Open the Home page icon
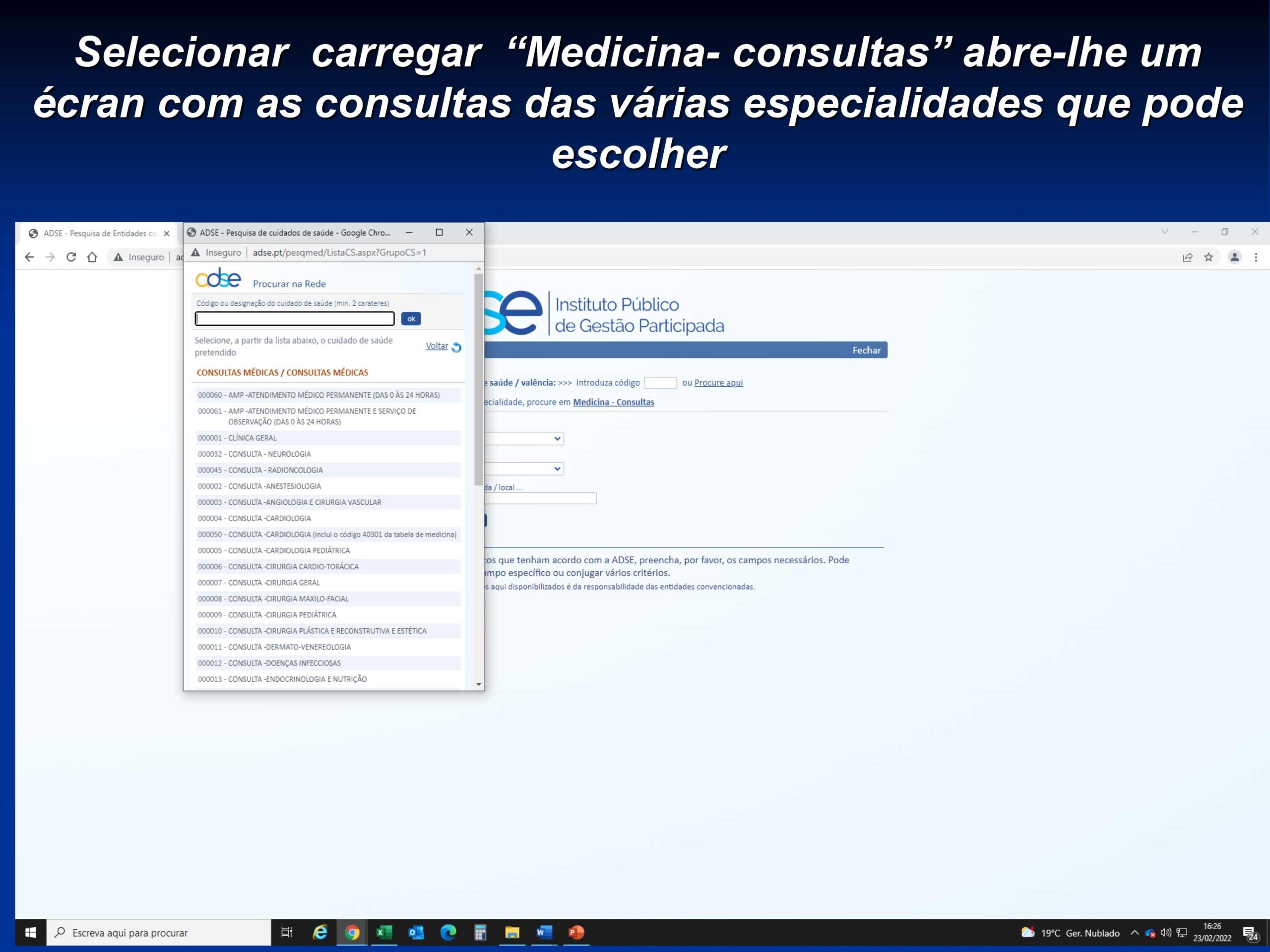The image size is (1270, 952). click(92, 257)
